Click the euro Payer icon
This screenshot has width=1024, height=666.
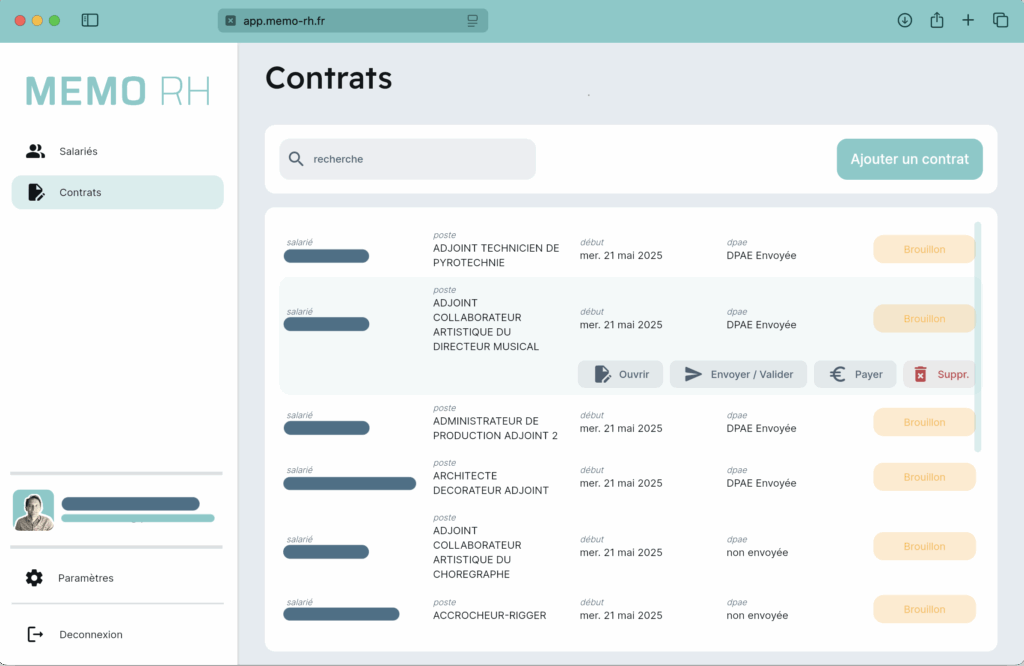[838, 374]
